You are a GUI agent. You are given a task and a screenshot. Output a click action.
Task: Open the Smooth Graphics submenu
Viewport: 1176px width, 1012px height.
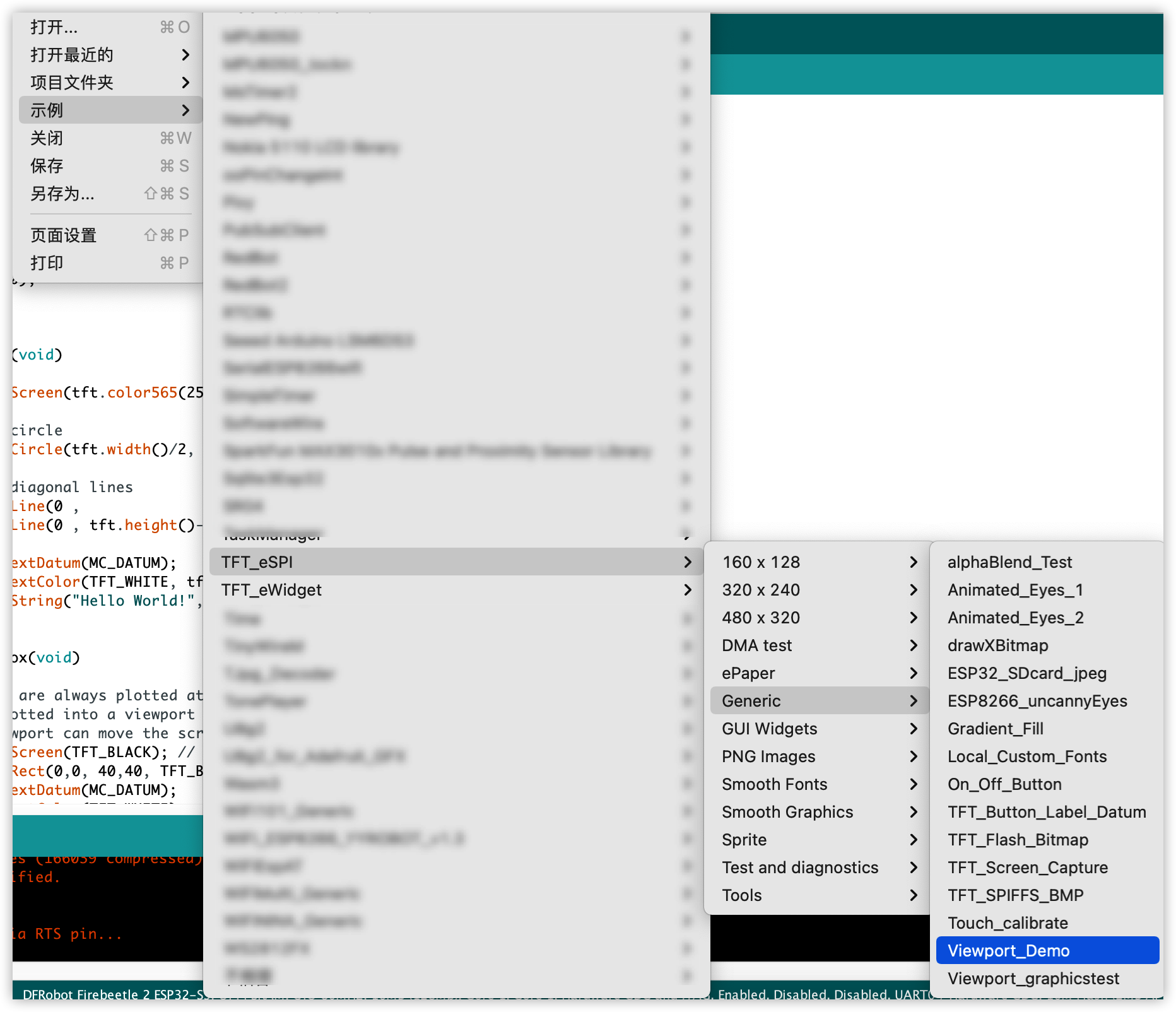[819, 812]
